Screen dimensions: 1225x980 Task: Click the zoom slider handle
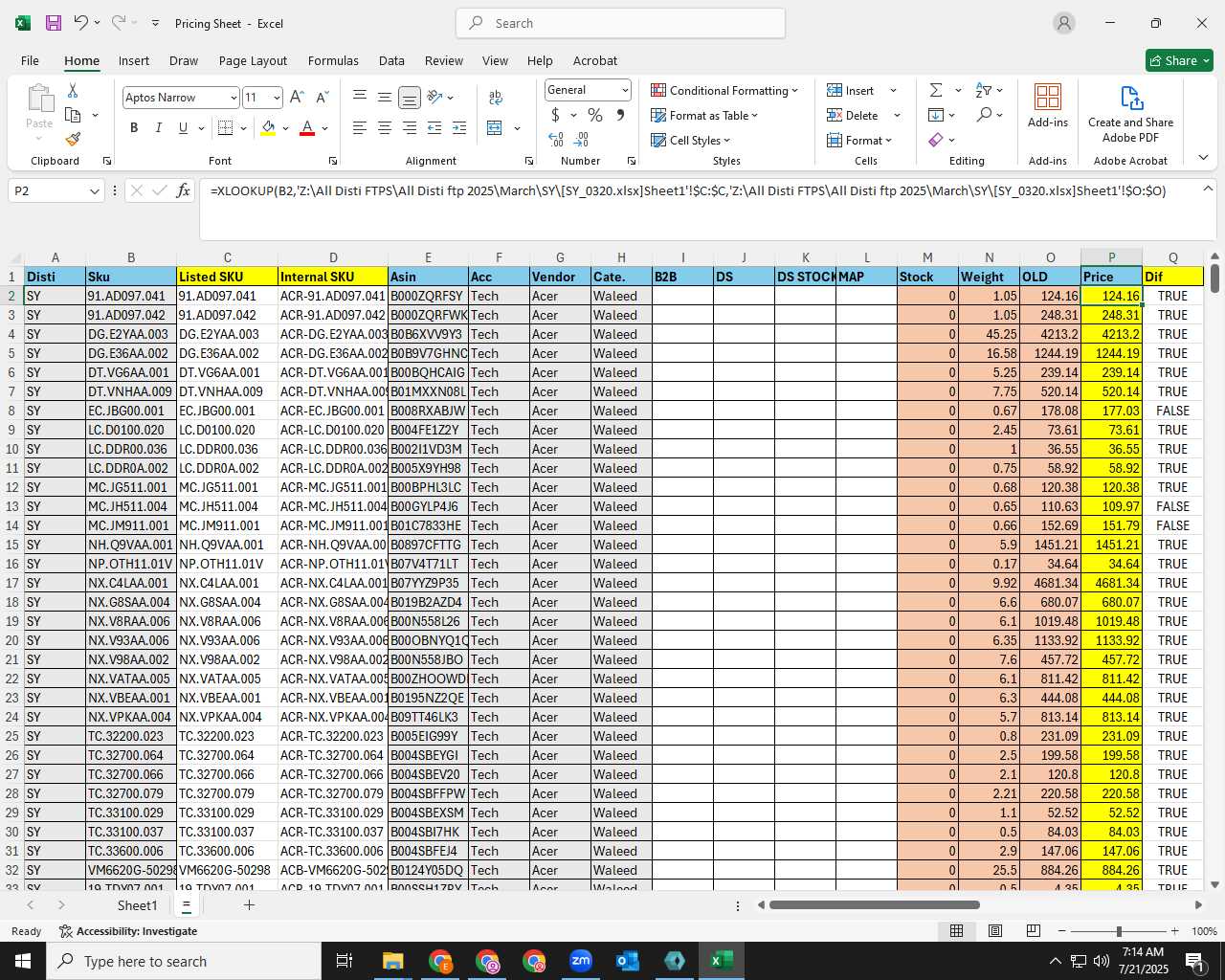tap(1119, 931)
